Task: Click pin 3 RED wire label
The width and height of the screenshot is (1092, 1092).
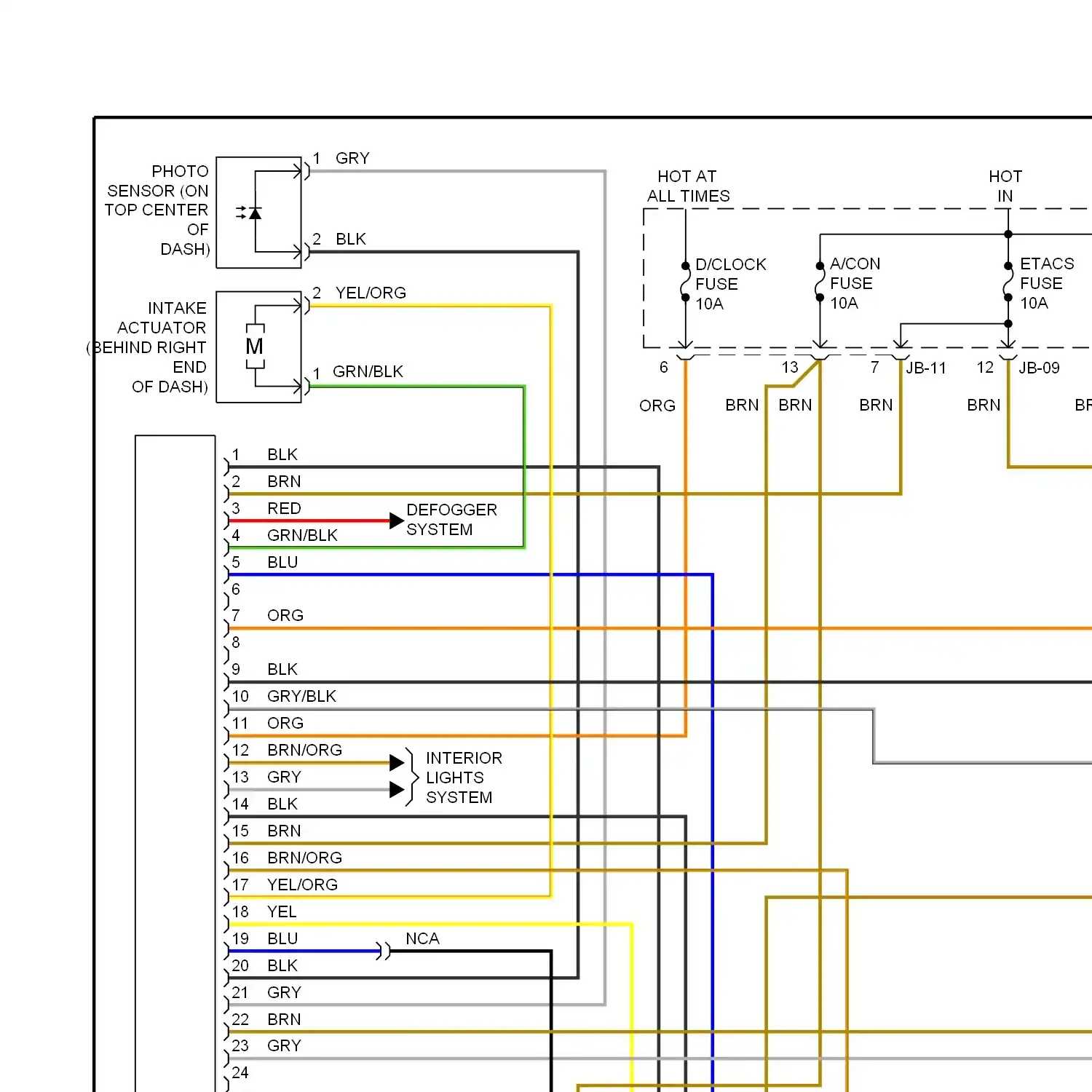Action: pos(284,508)
